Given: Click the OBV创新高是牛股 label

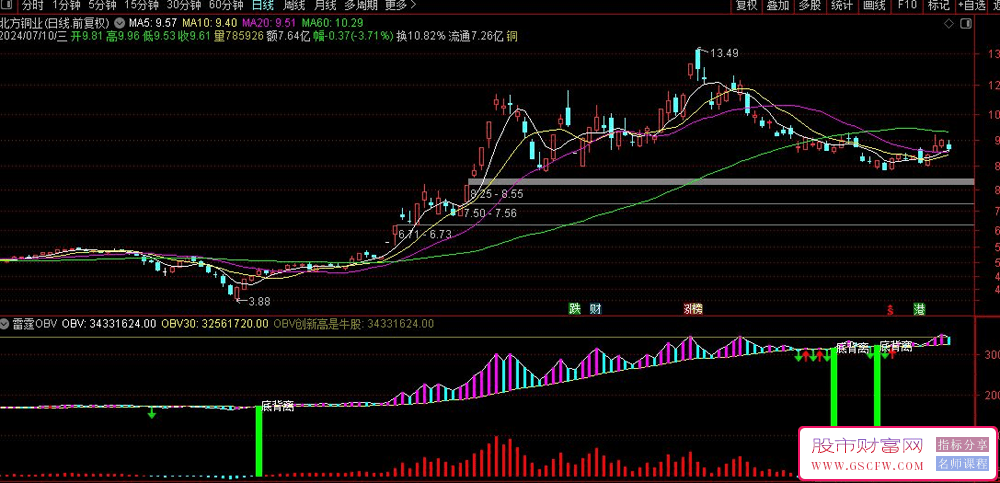Looking at the screenshot, I should click(x=318, y=324).
